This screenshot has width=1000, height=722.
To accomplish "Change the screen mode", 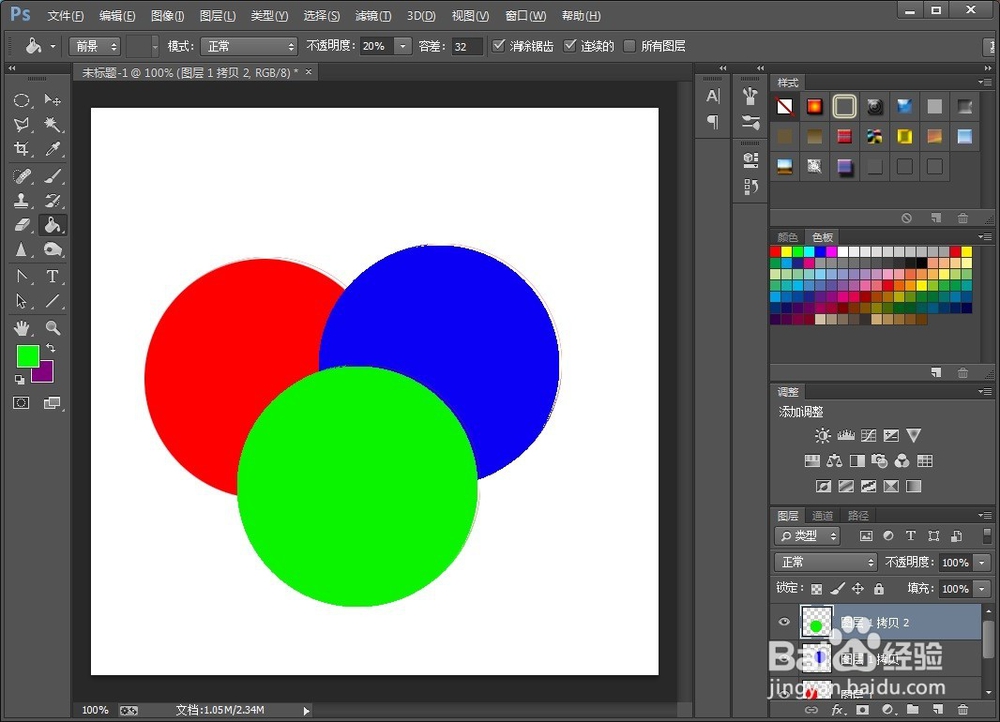I will 52,402.
